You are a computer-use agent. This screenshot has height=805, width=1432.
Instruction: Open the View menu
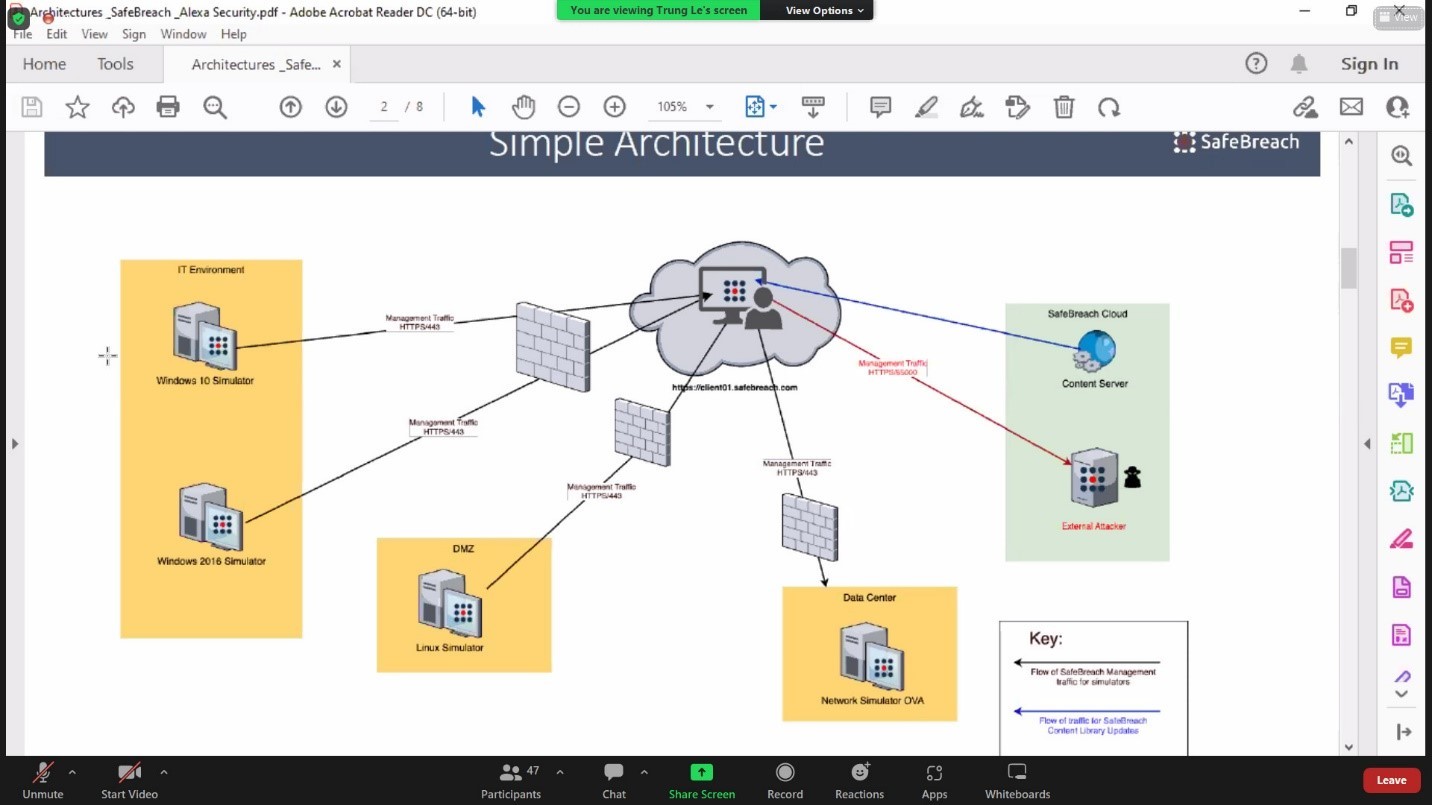coord(95,34)
